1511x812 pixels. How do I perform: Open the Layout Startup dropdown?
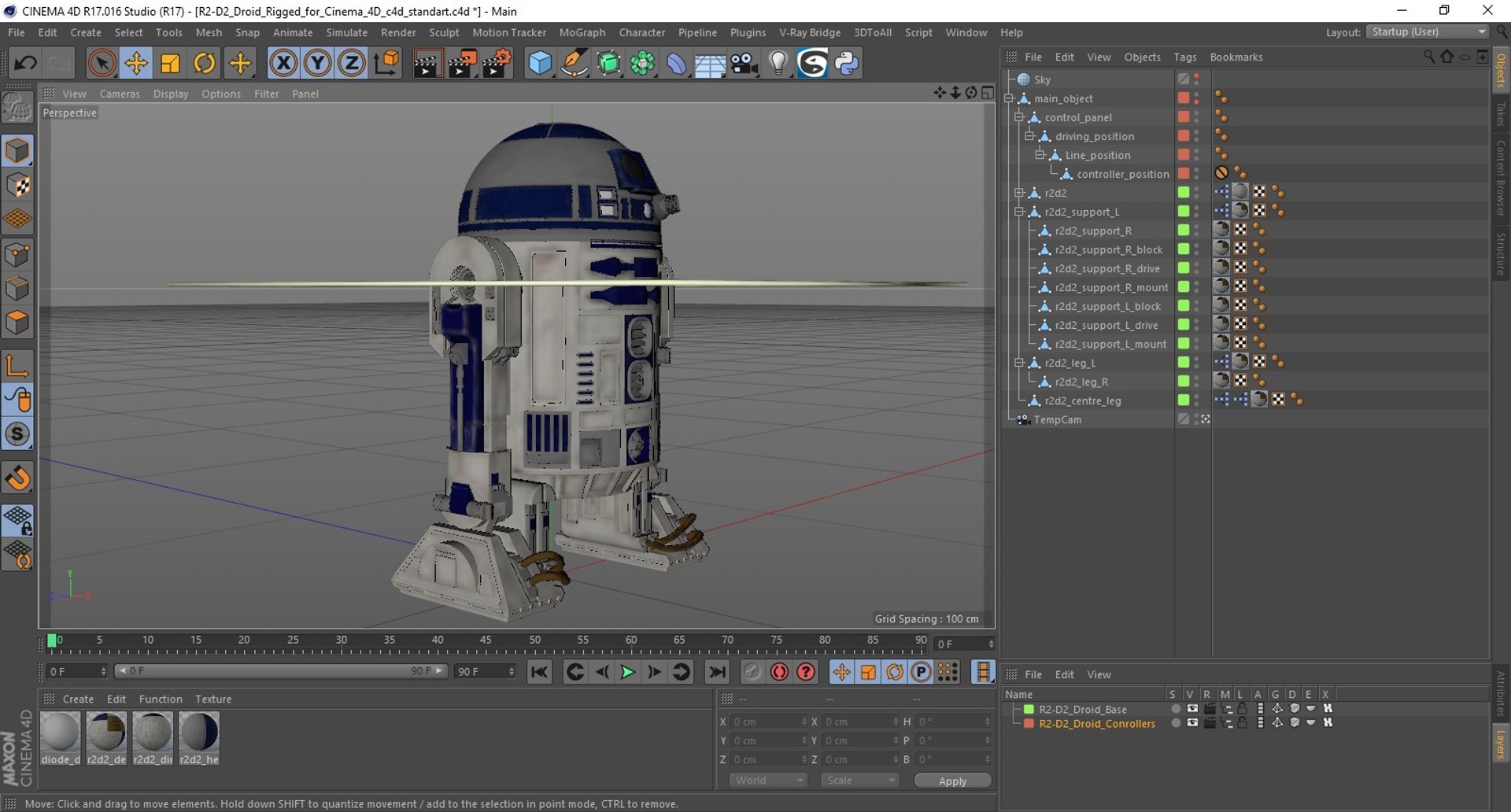click(x=1428, y=32)
